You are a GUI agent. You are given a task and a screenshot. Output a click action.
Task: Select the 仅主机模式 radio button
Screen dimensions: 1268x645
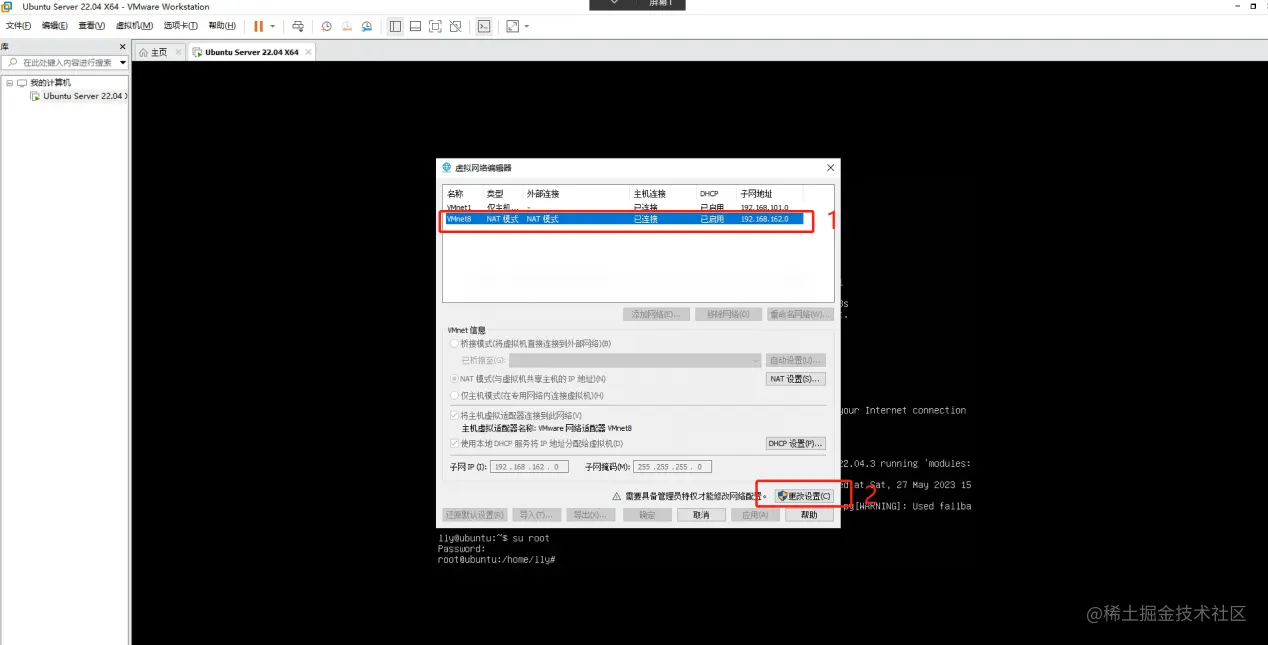(453, 395)
